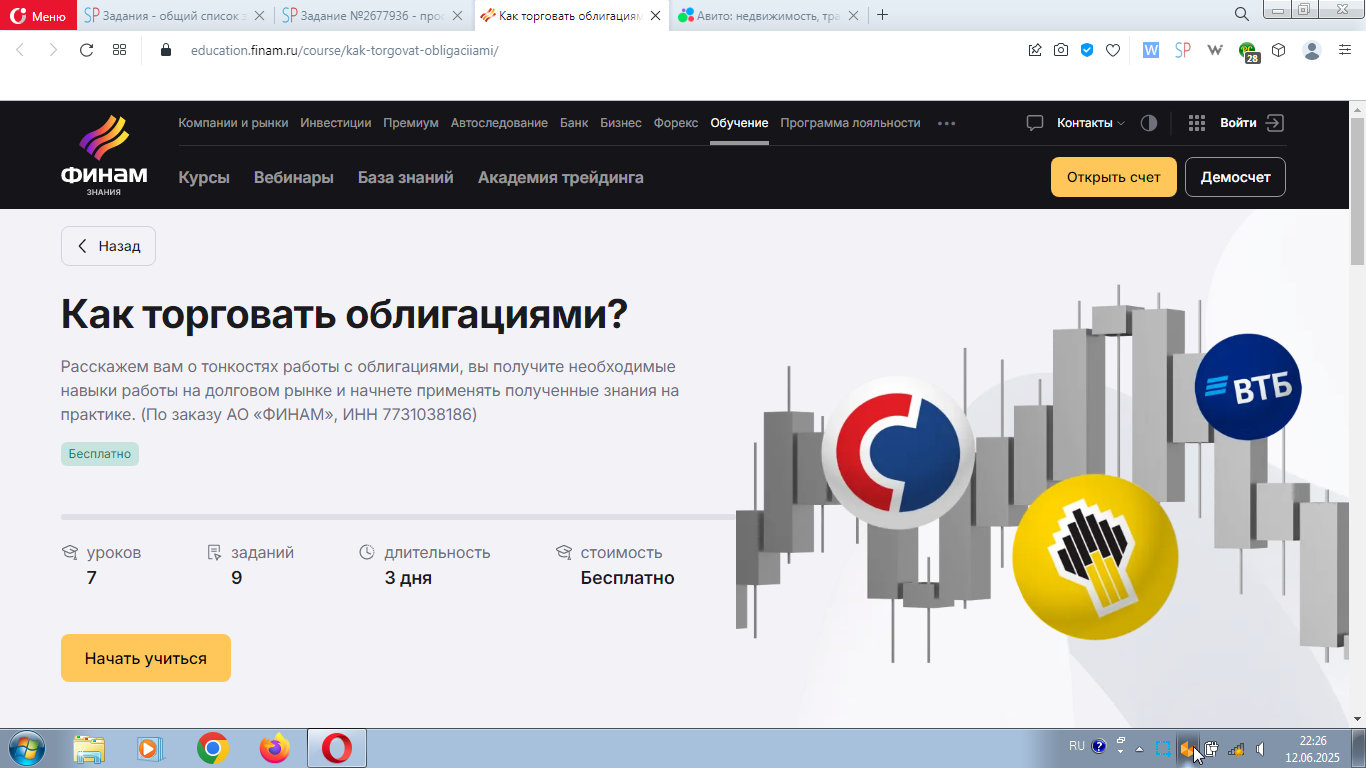Image resolution: width=1366 pixels, height=768 pixels.
Task: Click the SP extension icon in toolbar
Action: point(1182,50)
